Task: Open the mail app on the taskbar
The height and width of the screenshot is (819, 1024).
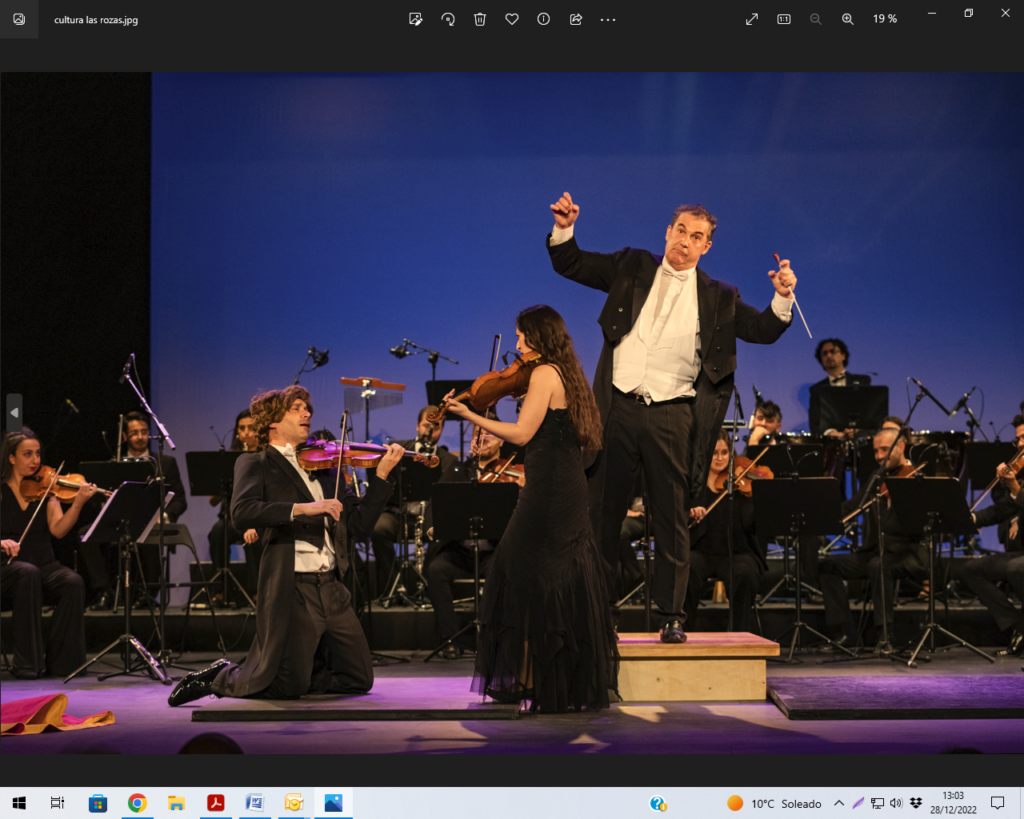Action: pos(294,803)
